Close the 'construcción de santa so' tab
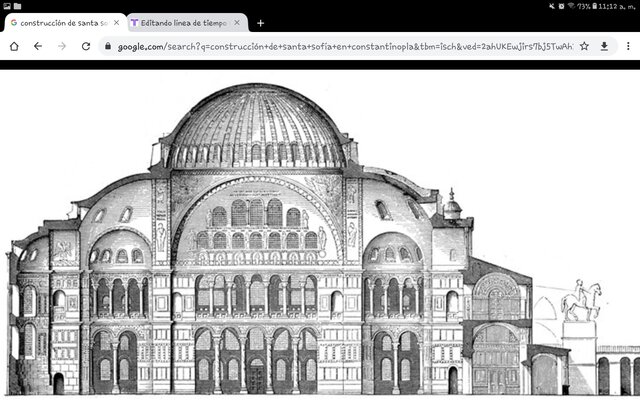Screen dimensions: 640x400 click(x=117, y=23)
